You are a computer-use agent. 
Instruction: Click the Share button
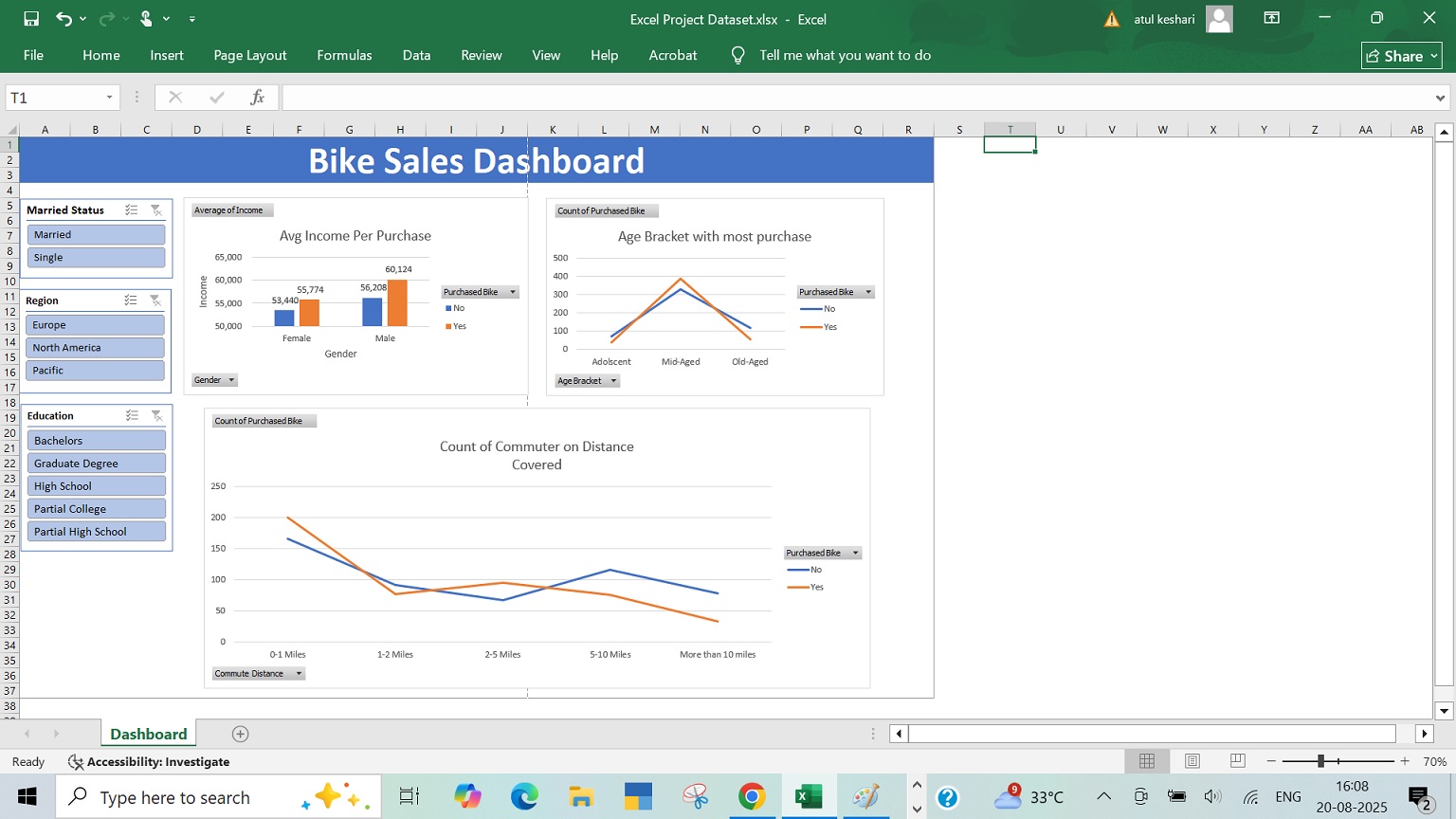[1401, 56]
